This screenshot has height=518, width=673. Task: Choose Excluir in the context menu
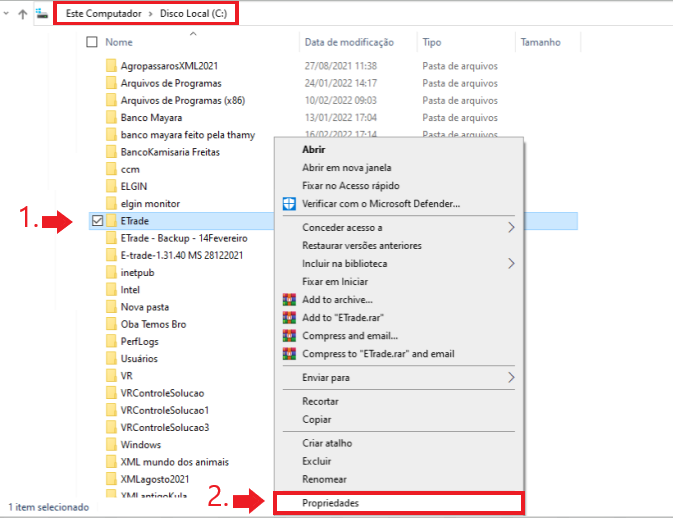(317, 460)
